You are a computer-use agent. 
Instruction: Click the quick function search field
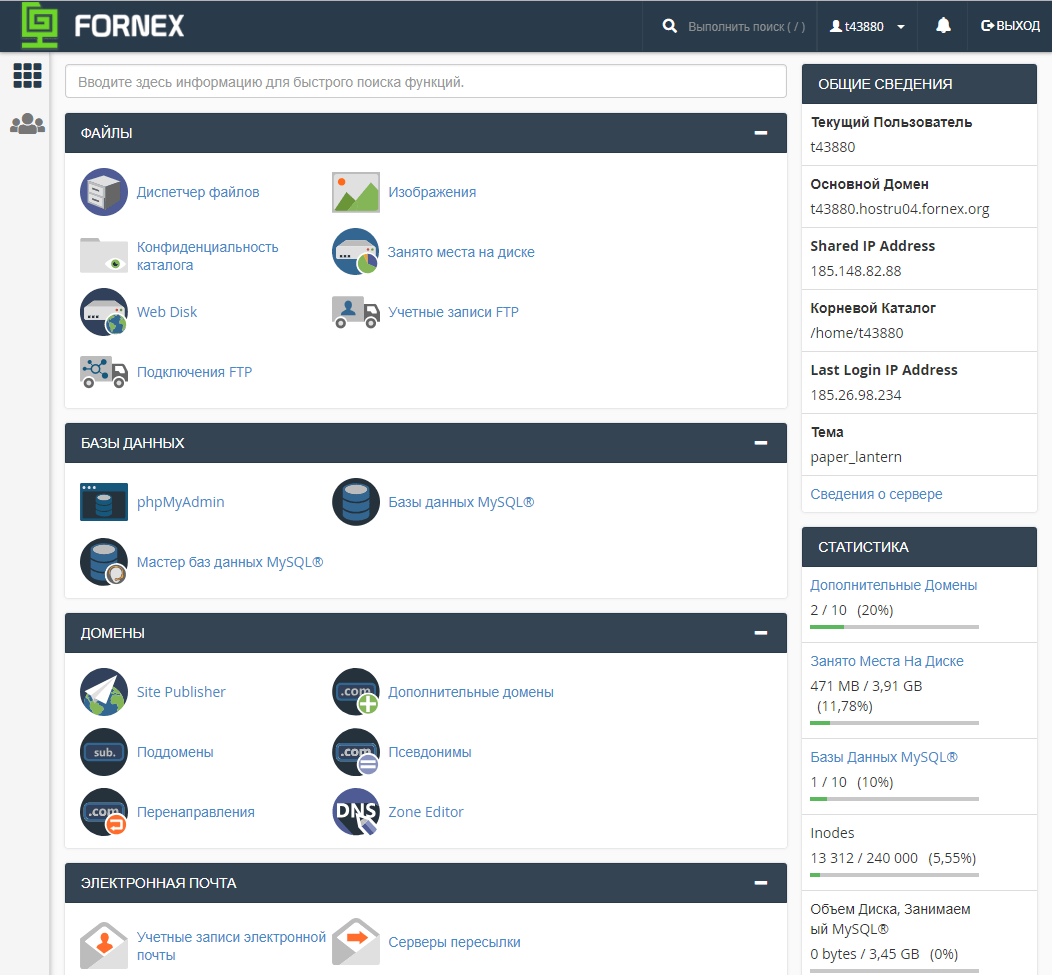425,81
